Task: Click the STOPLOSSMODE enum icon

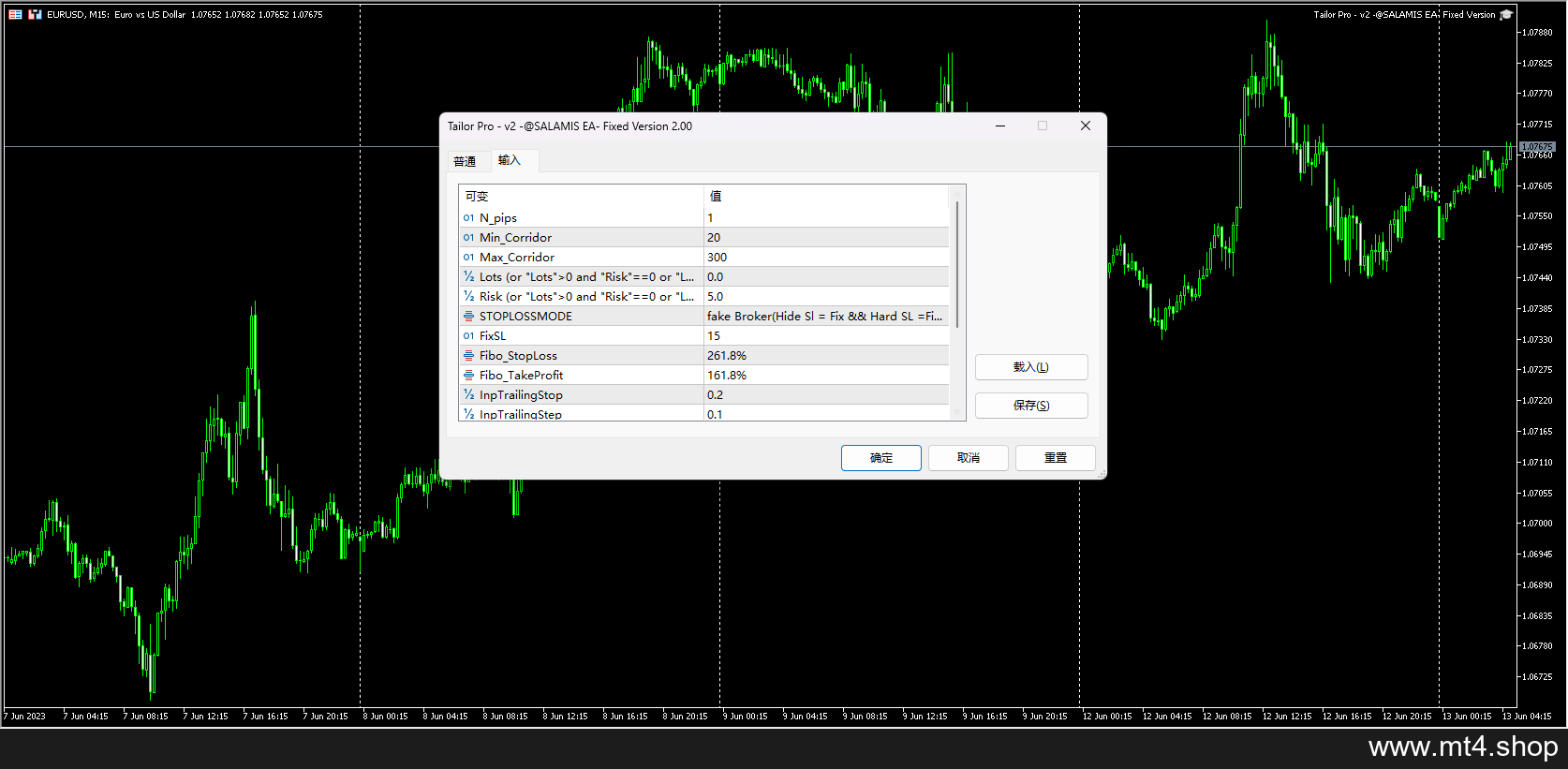Action: pyautogui.click(x=468, y=317)
